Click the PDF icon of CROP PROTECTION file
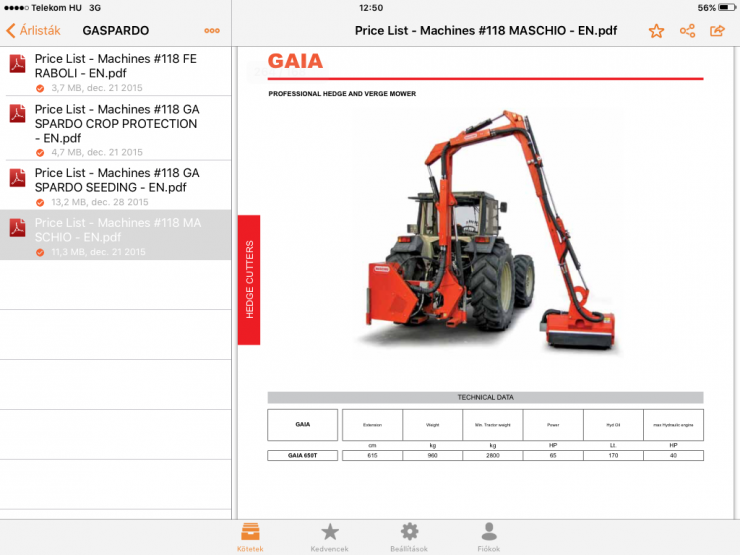The width and height of the screenshot is (740, 555). coord(17,114)
